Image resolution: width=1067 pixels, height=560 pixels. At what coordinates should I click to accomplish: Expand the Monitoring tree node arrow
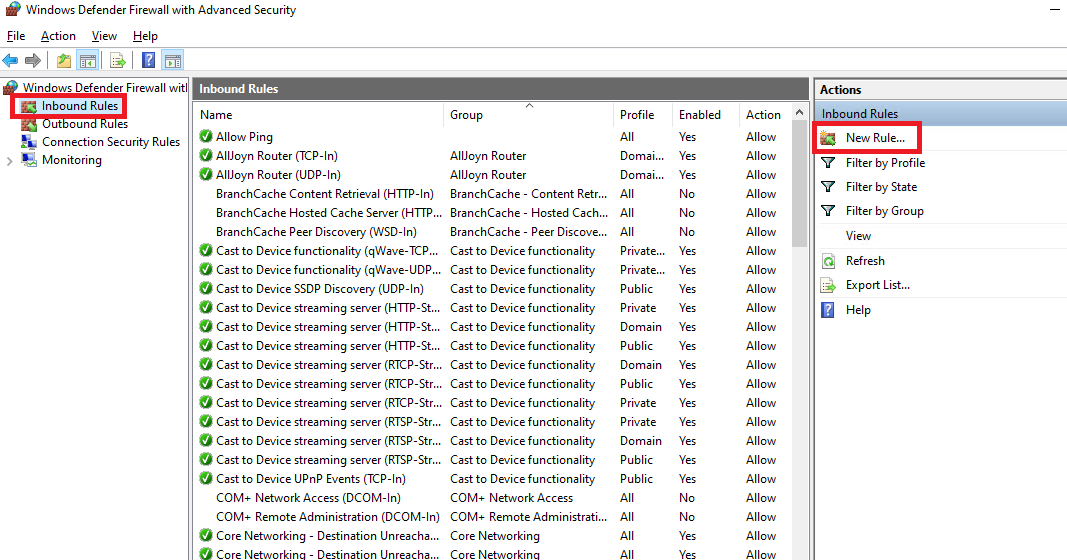[10, 161]
